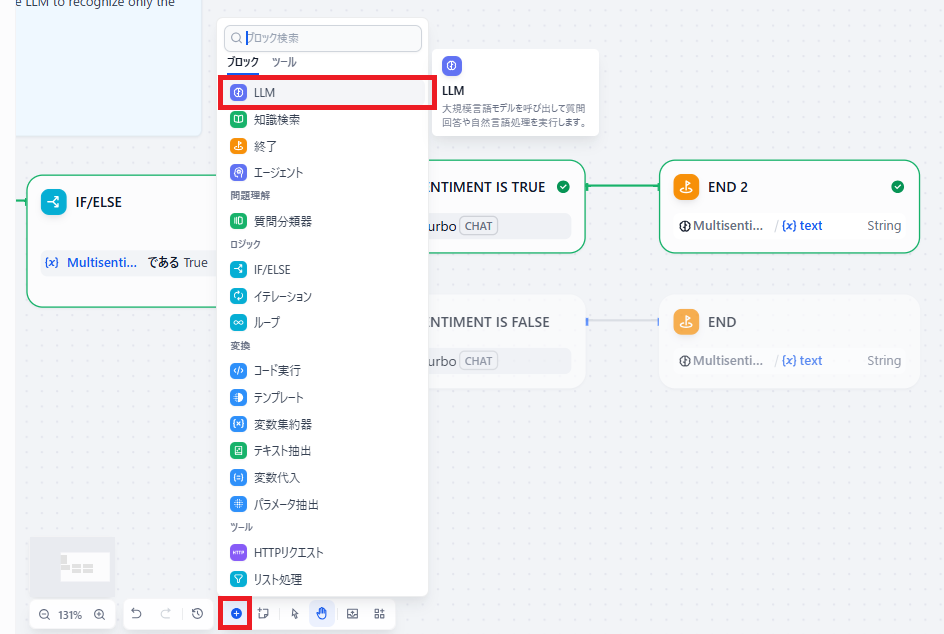Click the zoom out magnifier icon
The image size is (944, 634).
point(45,615)
